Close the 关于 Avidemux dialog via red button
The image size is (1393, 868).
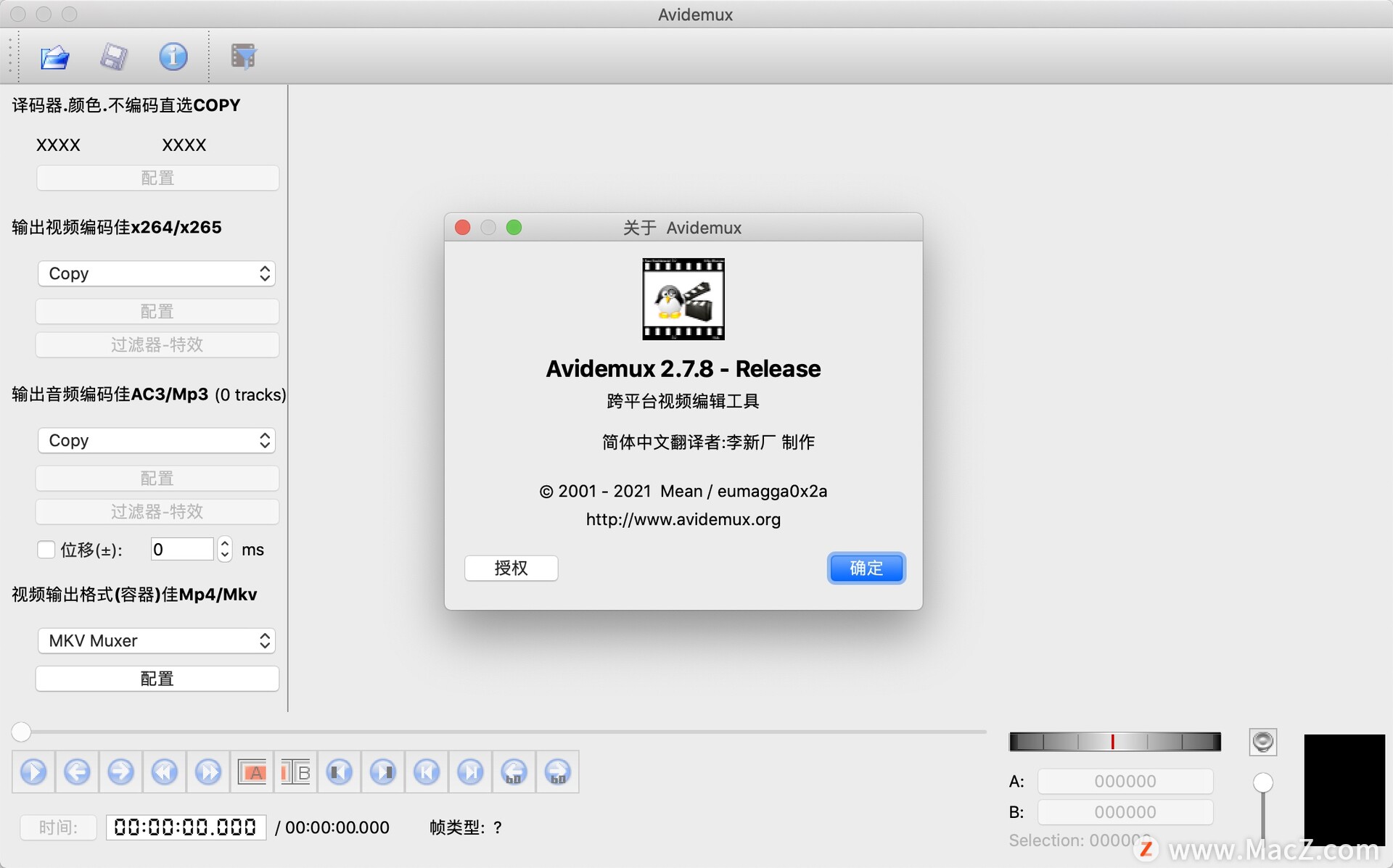click(x=462, y=228)
